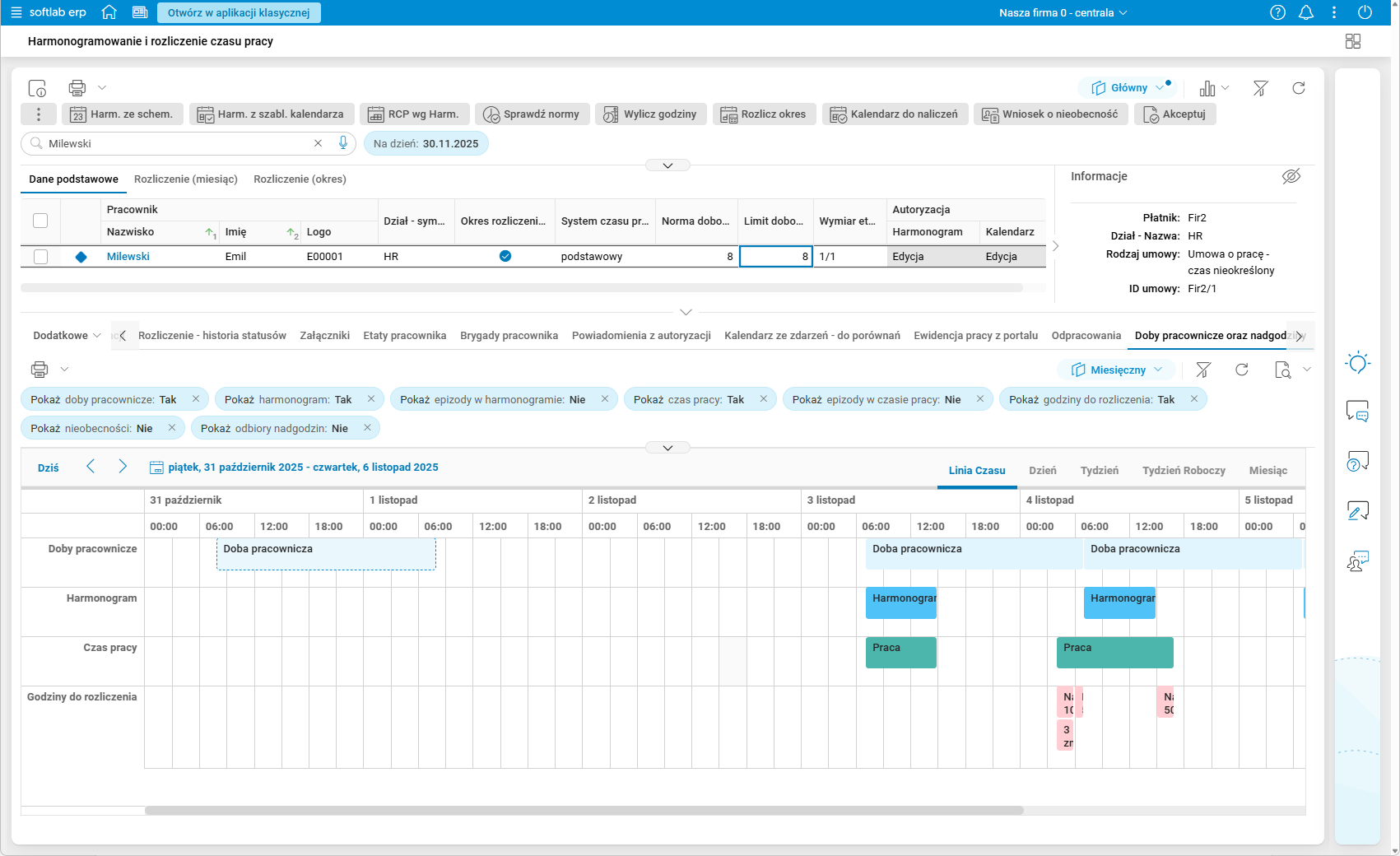
Task: Open the company selector 'Nasza firma 0 - centrala'
Action: (x=1063, y=12)
